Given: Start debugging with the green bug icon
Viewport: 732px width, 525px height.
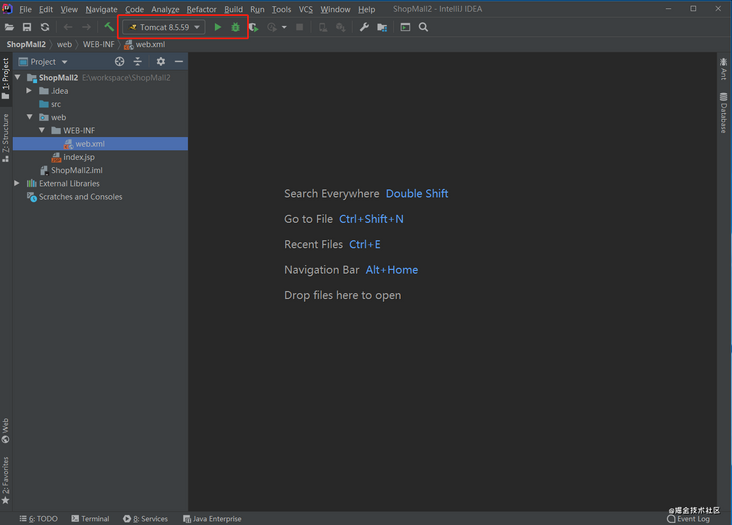Looking at the screenshot, I should (236, 27).
